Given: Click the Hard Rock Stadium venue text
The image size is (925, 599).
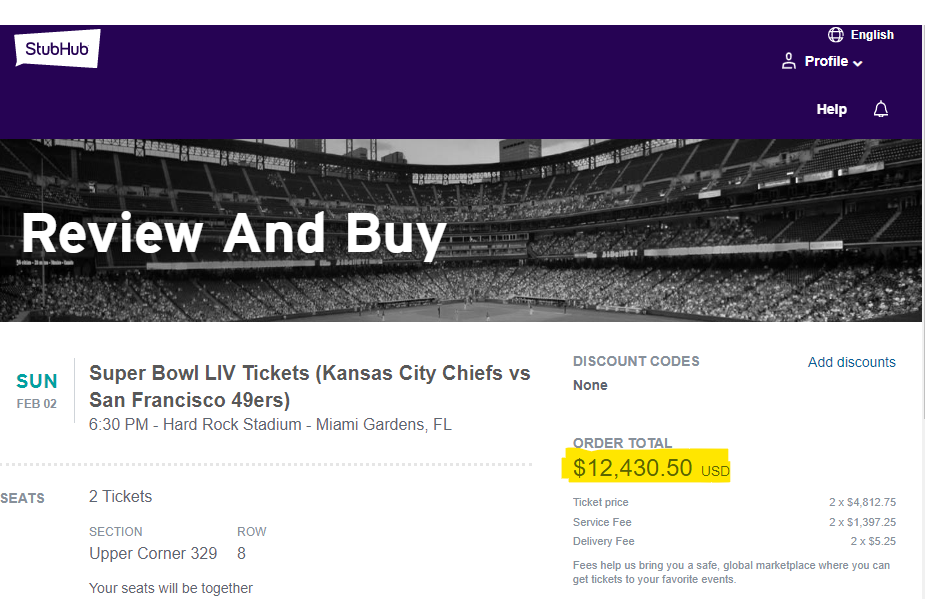Looking at the screenshot, I should point(270,424).
